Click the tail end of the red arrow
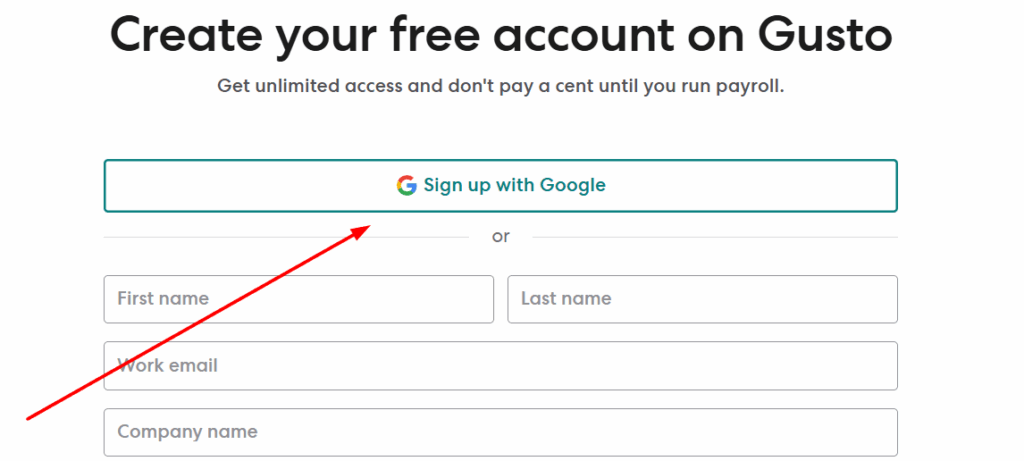This screenshot has height=461, width=1024. pyautogui.click(x=30, y=417)
